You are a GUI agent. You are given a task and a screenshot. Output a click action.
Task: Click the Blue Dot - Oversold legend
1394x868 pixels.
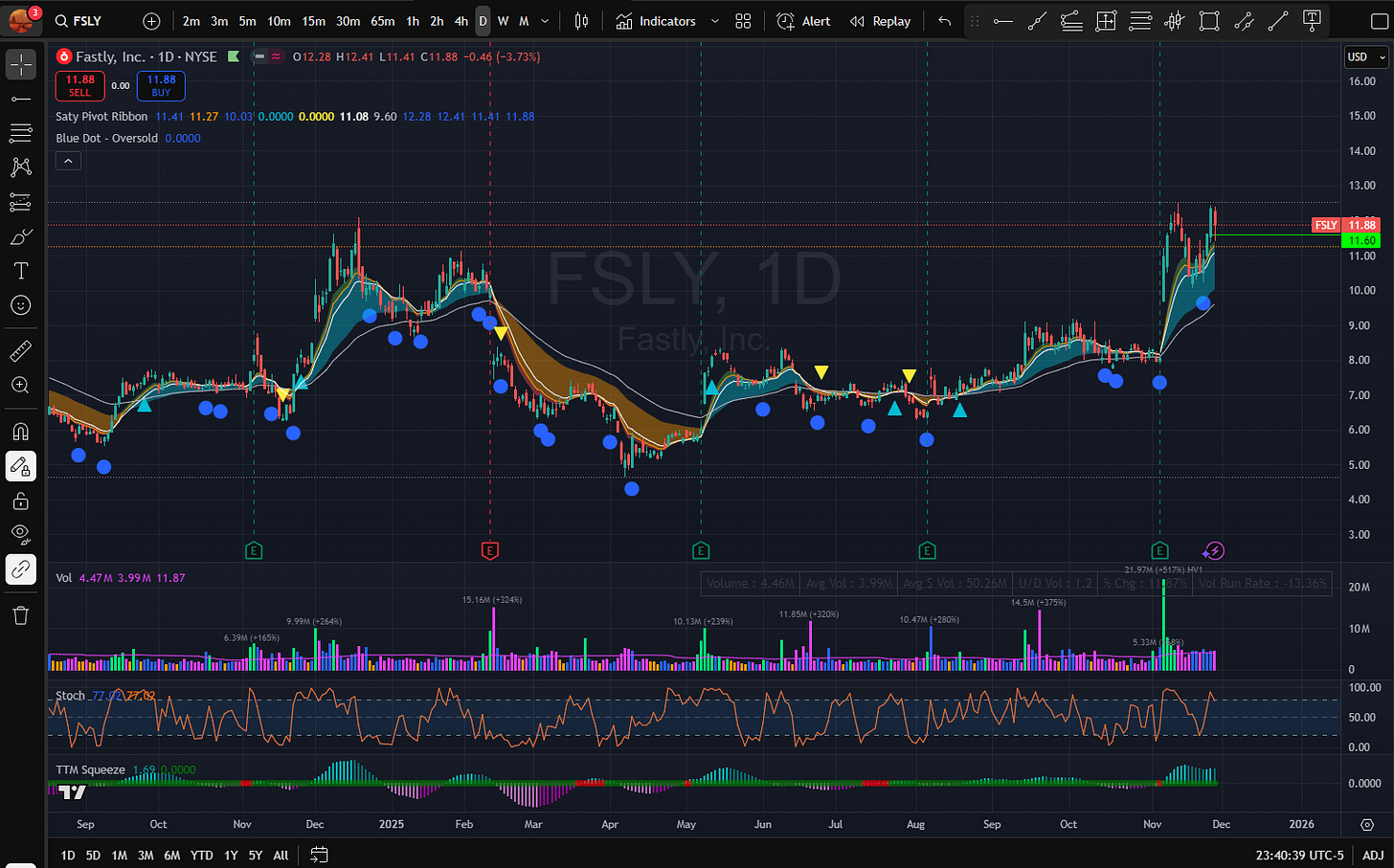(x=106, y=138)
